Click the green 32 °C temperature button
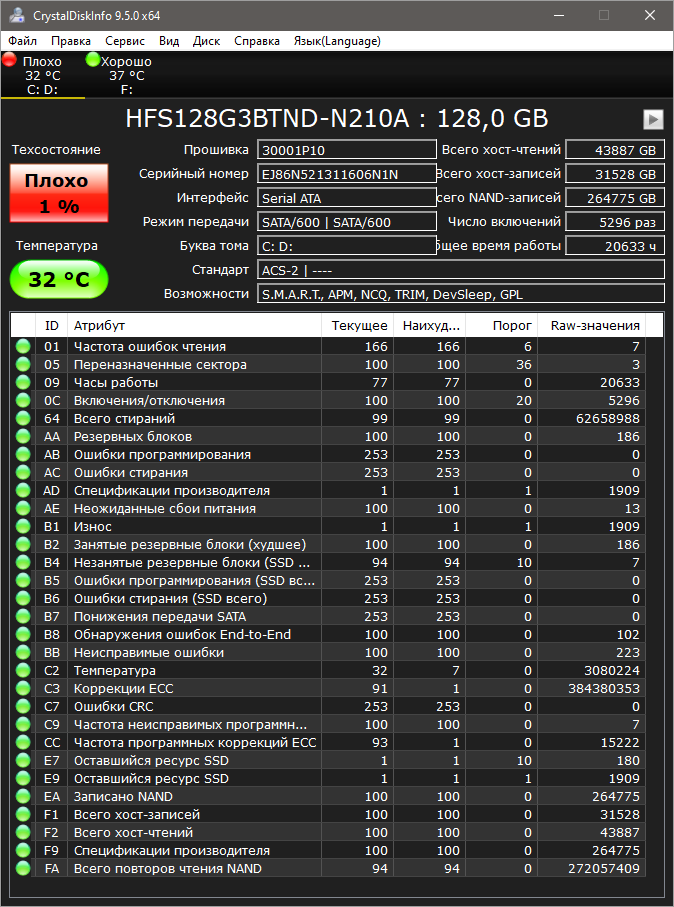This screenshot has width=674, height=907. pos(59,279)
